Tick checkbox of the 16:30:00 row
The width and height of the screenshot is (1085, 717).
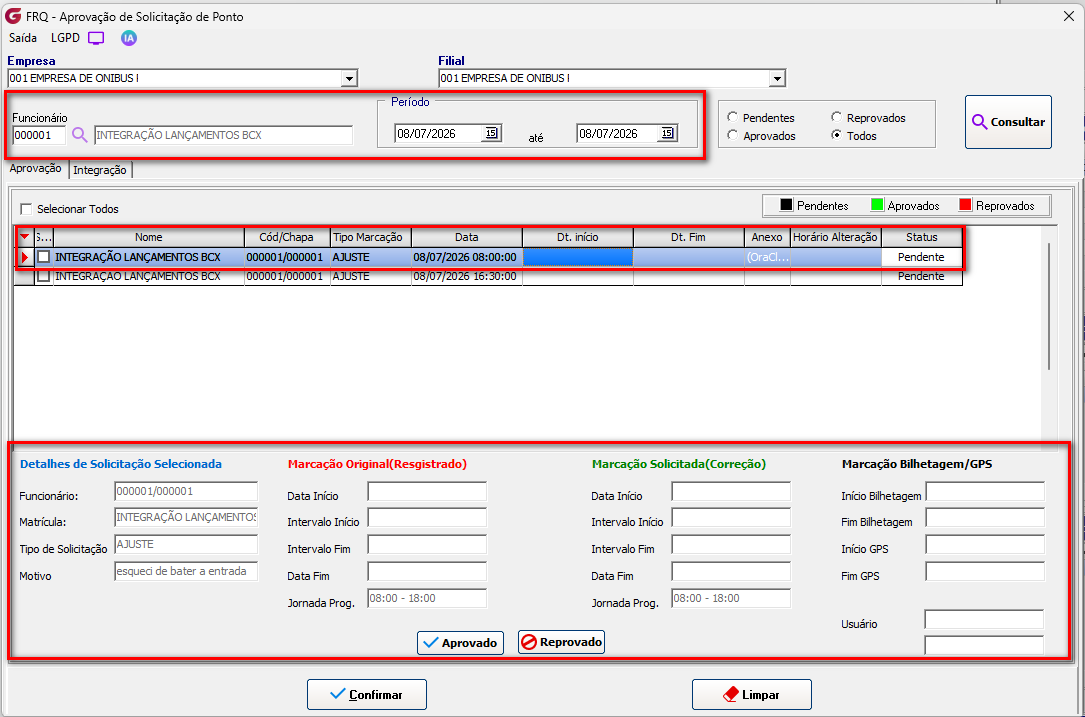coord(44,276)
